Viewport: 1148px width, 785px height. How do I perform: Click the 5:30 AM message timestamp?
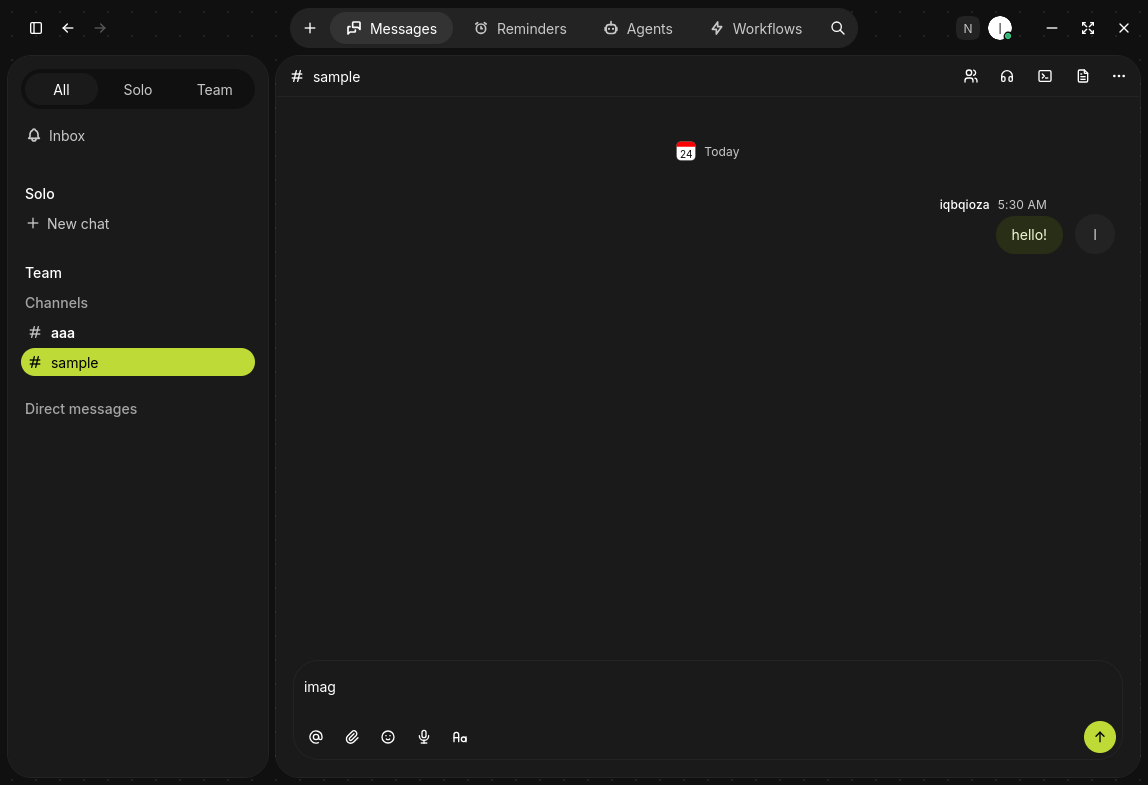click(1021, 204)
